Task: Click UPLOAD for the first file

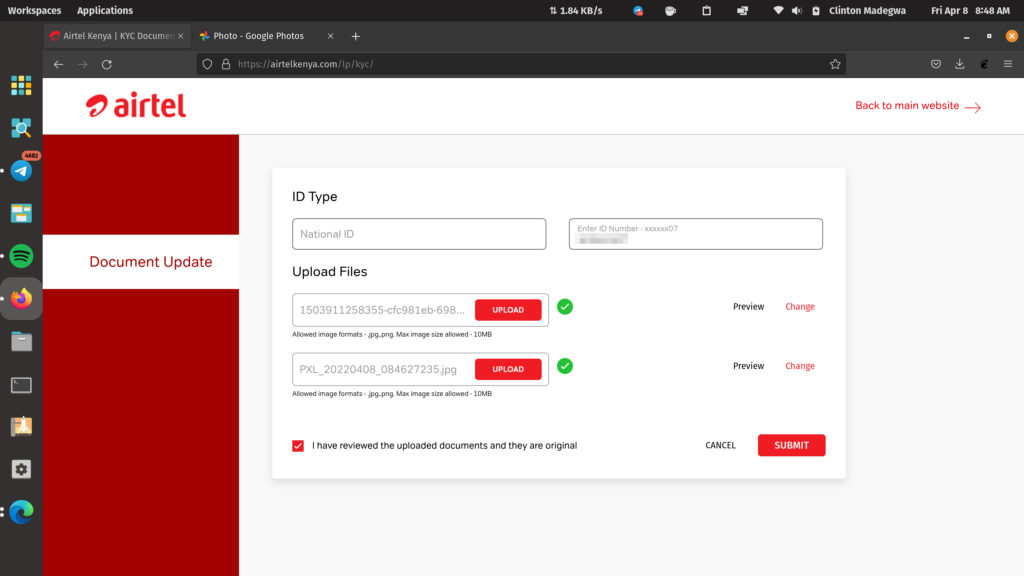Action: pos(508,310)
